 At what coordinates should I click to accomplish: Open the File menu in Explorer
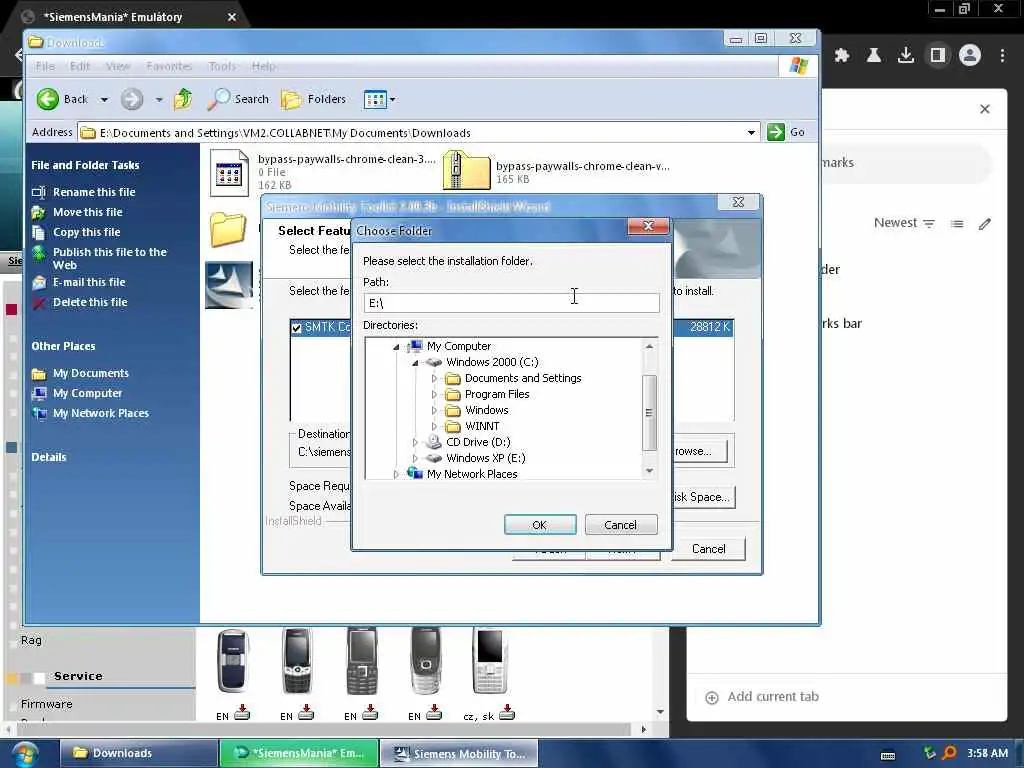pos(45,66)
